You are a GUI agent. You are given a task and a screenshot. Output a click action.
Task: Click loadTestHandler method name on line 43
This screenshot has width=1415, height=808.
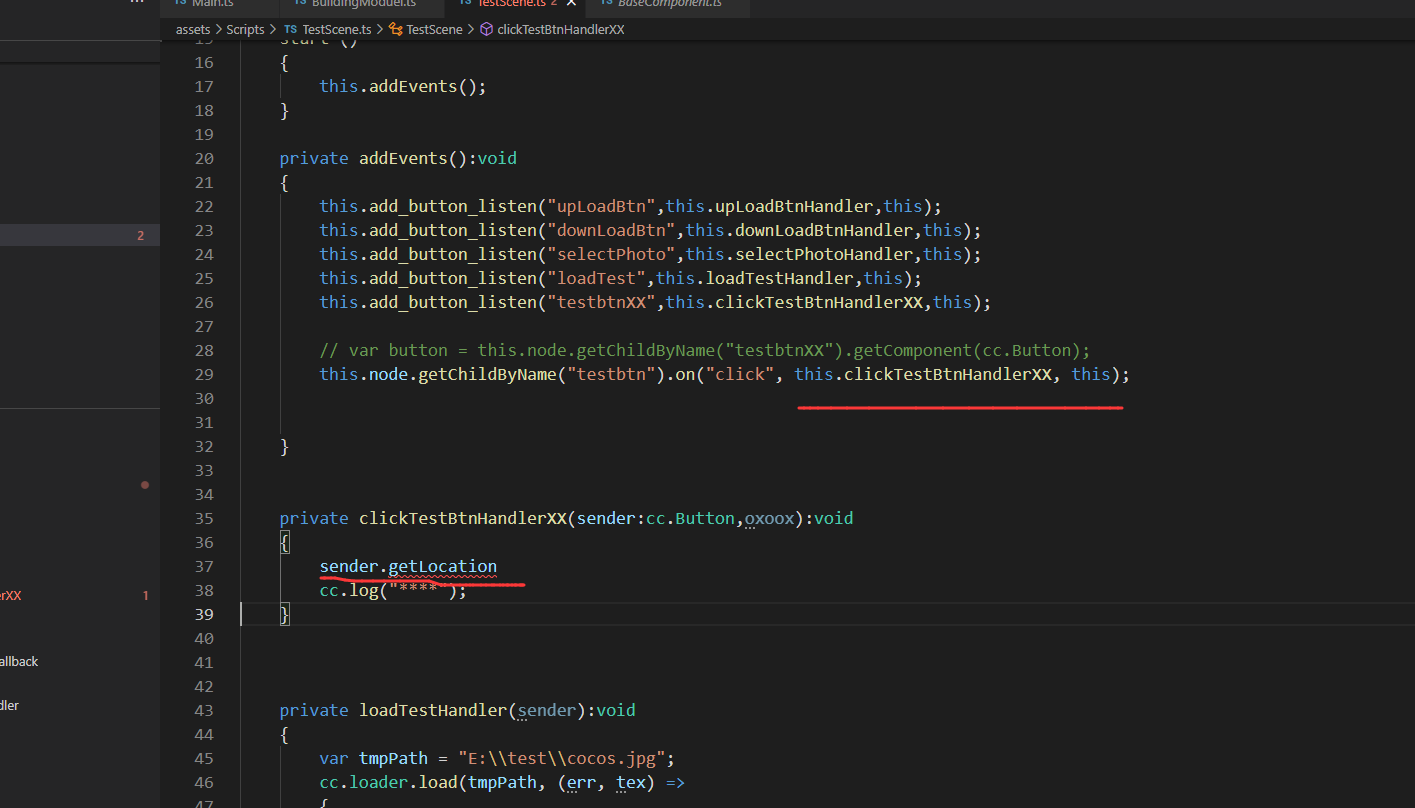[433, 710]
